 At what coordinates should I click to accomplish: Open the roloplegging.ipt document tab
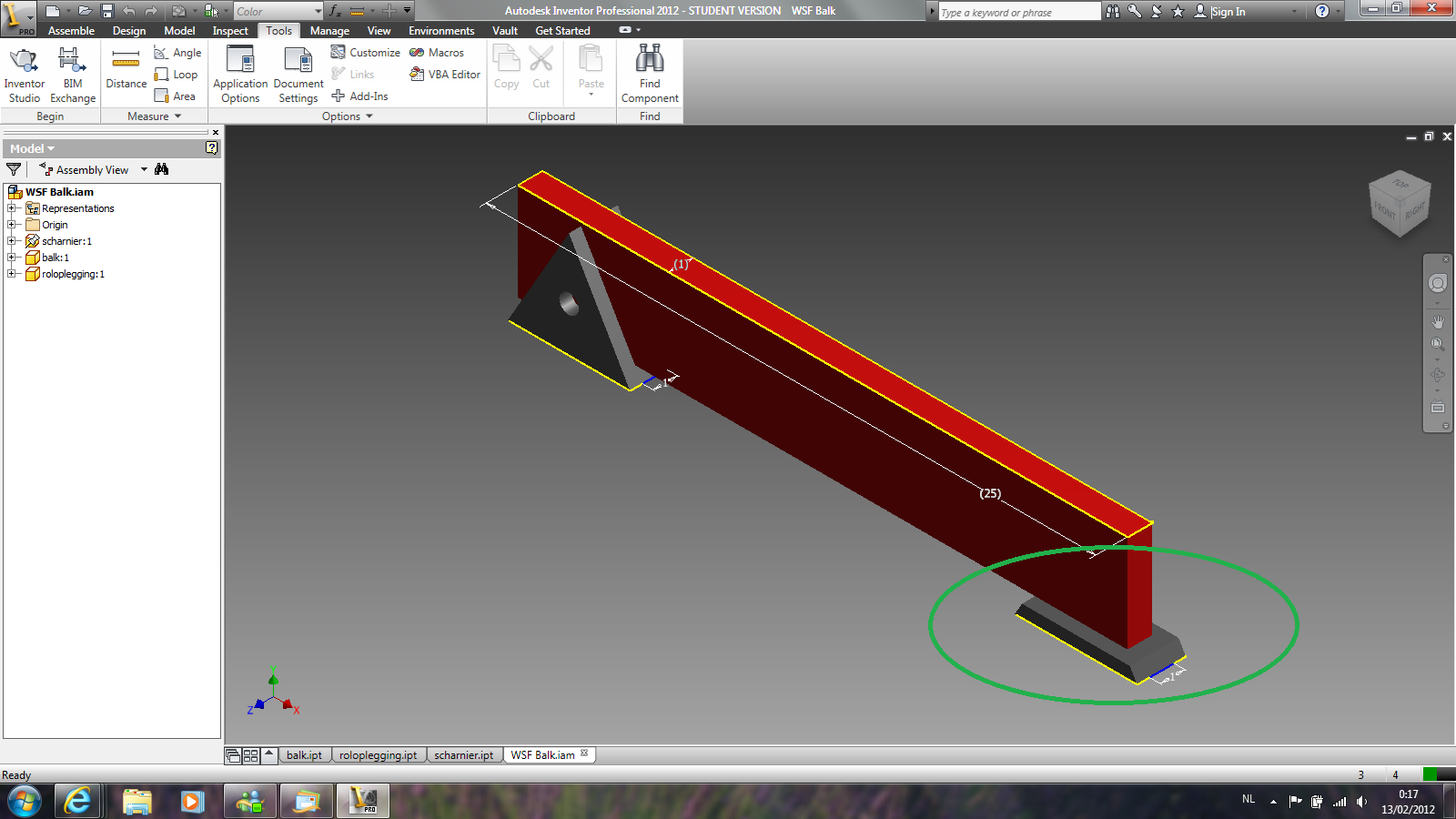point(378,755)
